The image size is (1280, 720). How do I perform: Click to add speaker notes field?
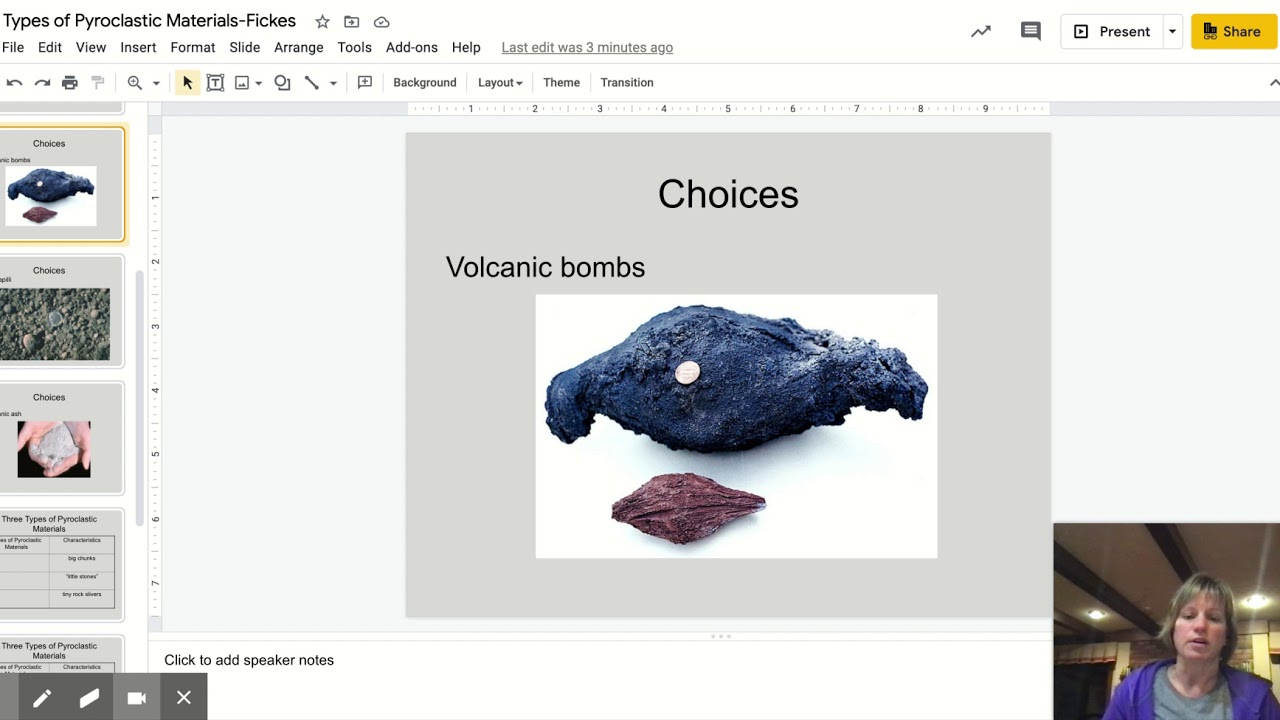[x=249, y=660]
